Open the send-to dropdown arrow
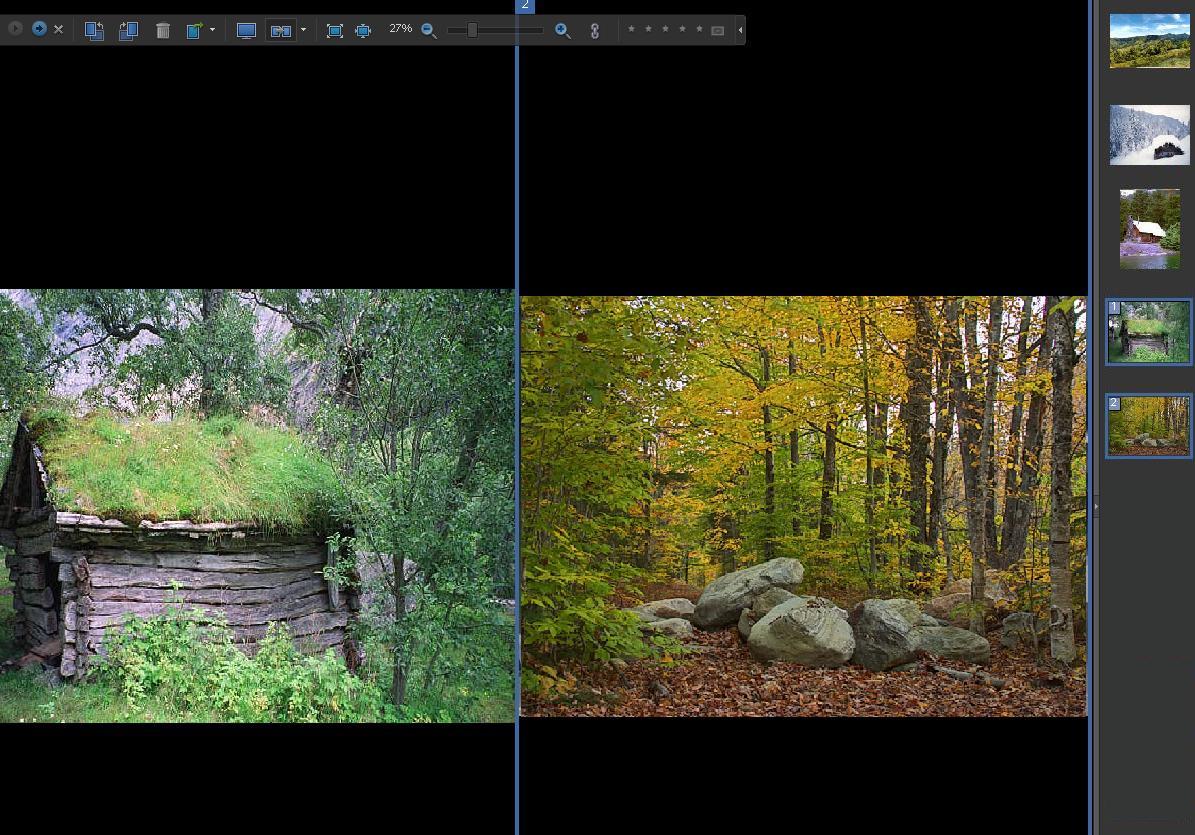The width and height of the screenshot is (1195, 835). pos(212,30)
